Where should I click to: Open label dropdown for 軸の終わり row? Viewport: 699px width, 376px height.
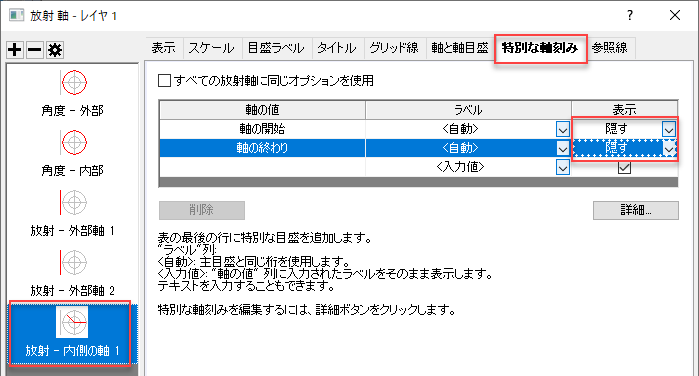tap(563, 148)
